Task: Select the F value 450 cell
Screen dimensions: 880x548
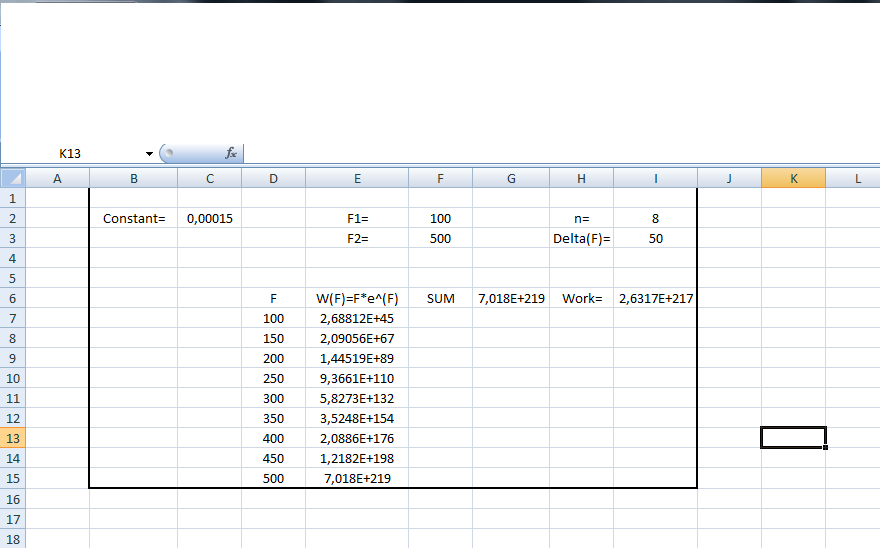Action: pyautogui.click(x=273, y=458)
